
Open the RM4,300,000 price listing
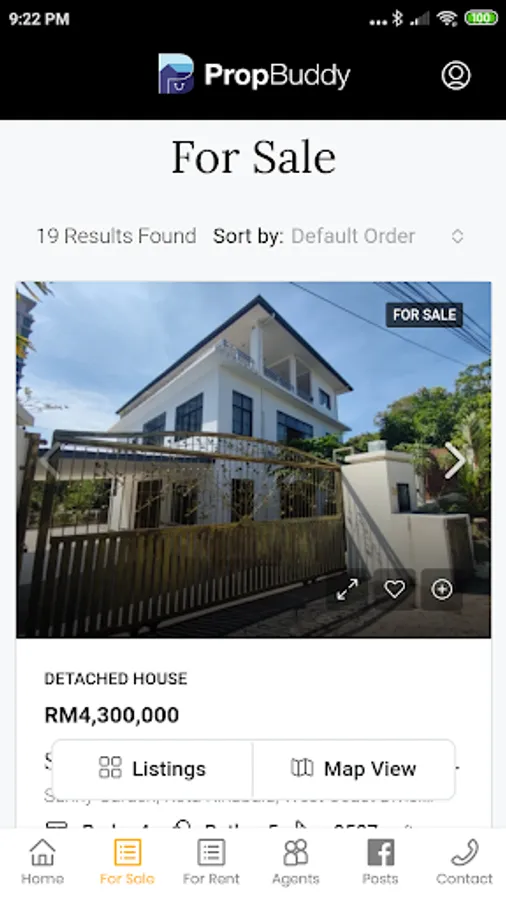(112, 715)
